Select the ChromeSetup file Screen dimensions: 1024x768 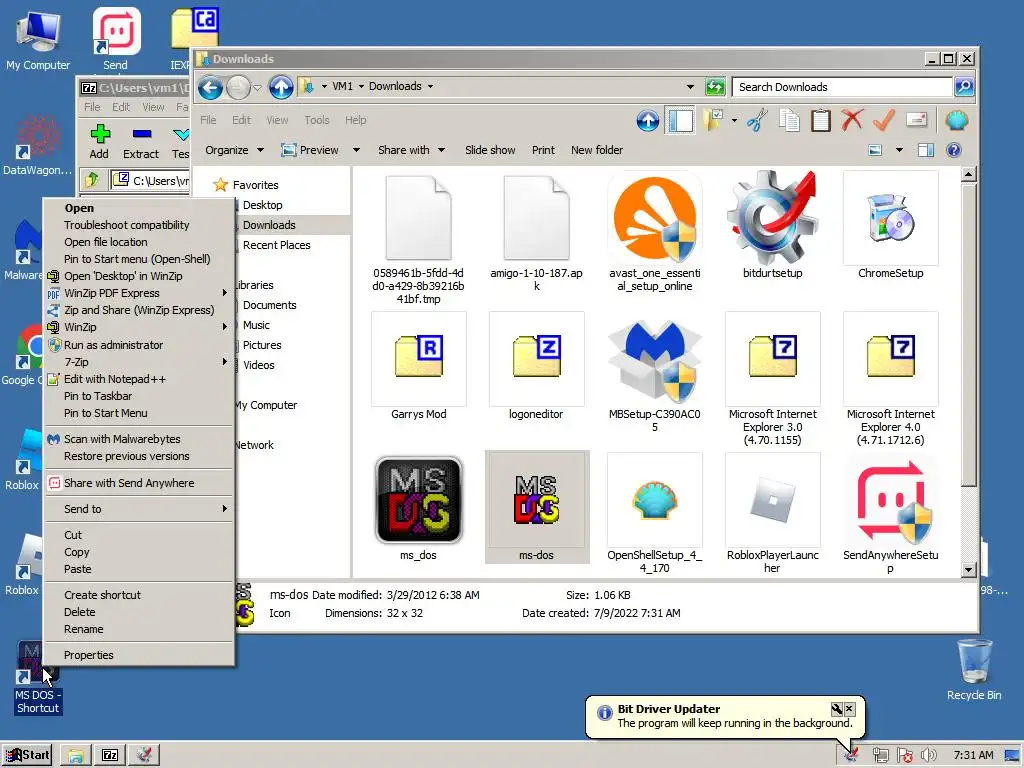point(890,227)
